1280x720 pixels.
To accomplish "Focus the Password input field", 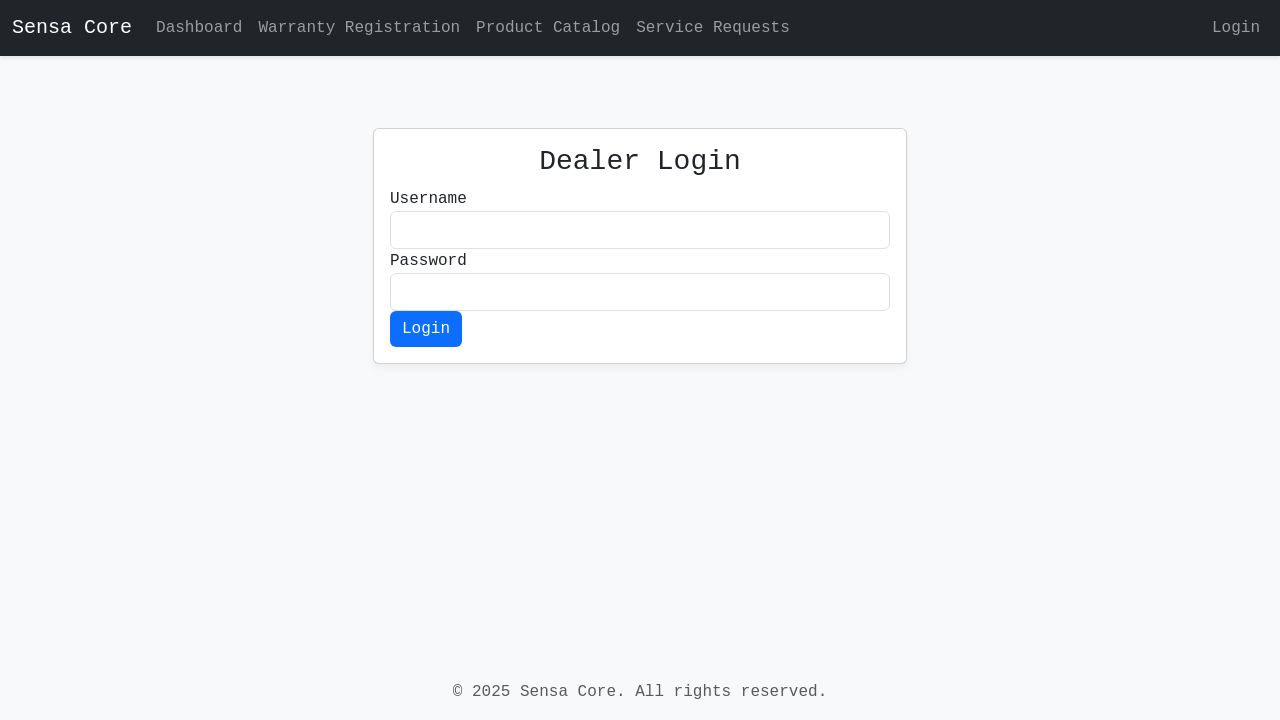I will coord(640,292).
